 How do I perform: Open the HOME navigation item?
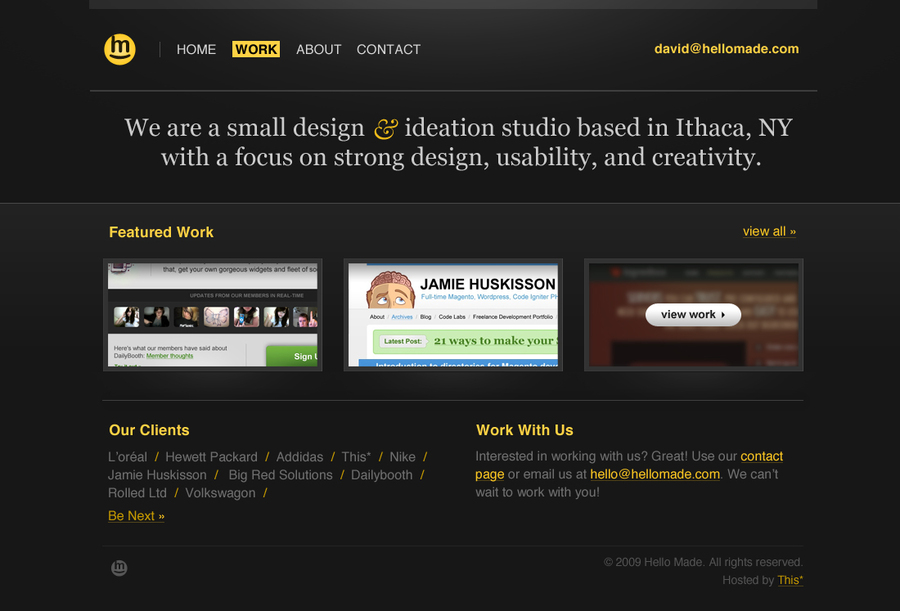point(196,49)
